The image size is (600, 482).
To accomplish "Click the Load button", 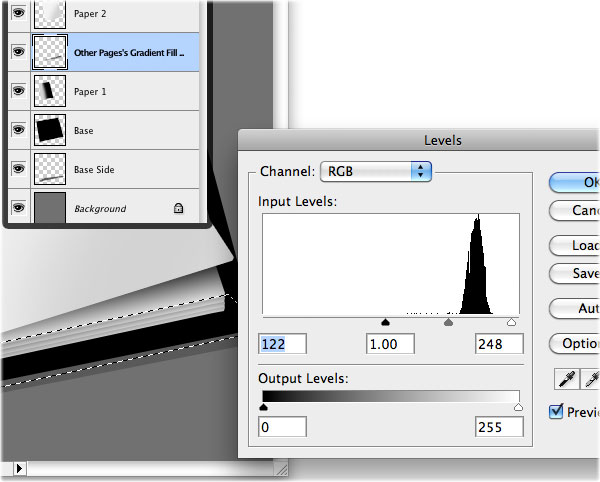I will (575, 245).
